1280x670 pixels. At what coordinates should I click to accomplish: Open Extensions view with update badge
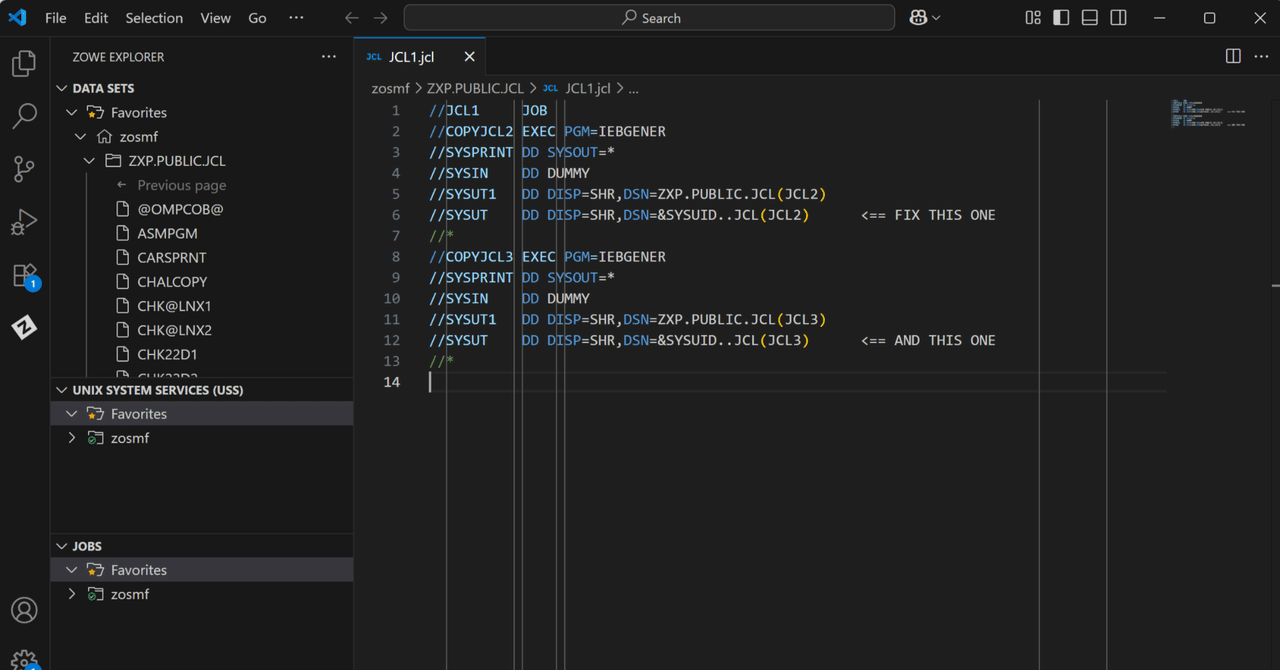tap(24, 275)
